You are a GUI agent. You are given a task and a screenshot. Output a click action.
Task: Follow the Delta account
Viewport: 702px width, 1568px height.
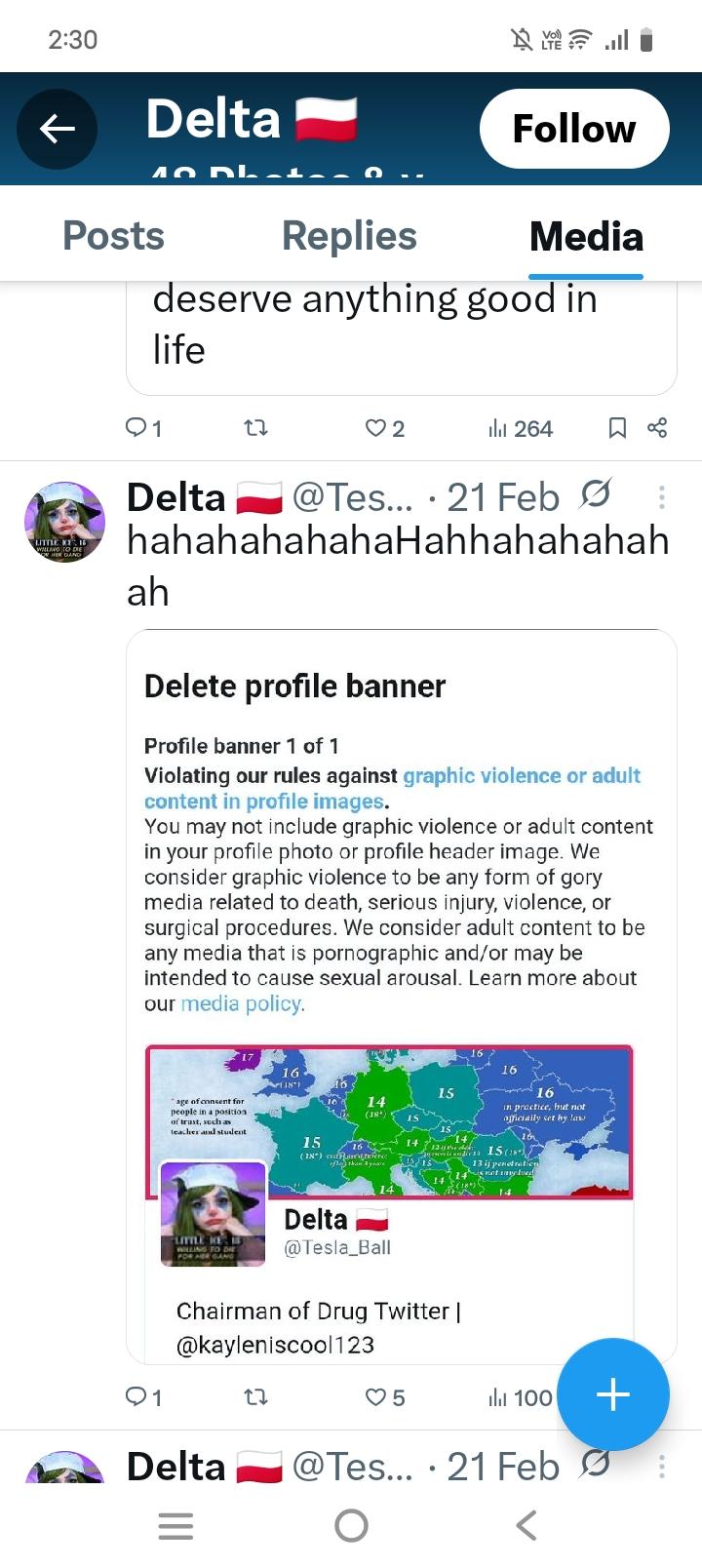pos(574,129)
